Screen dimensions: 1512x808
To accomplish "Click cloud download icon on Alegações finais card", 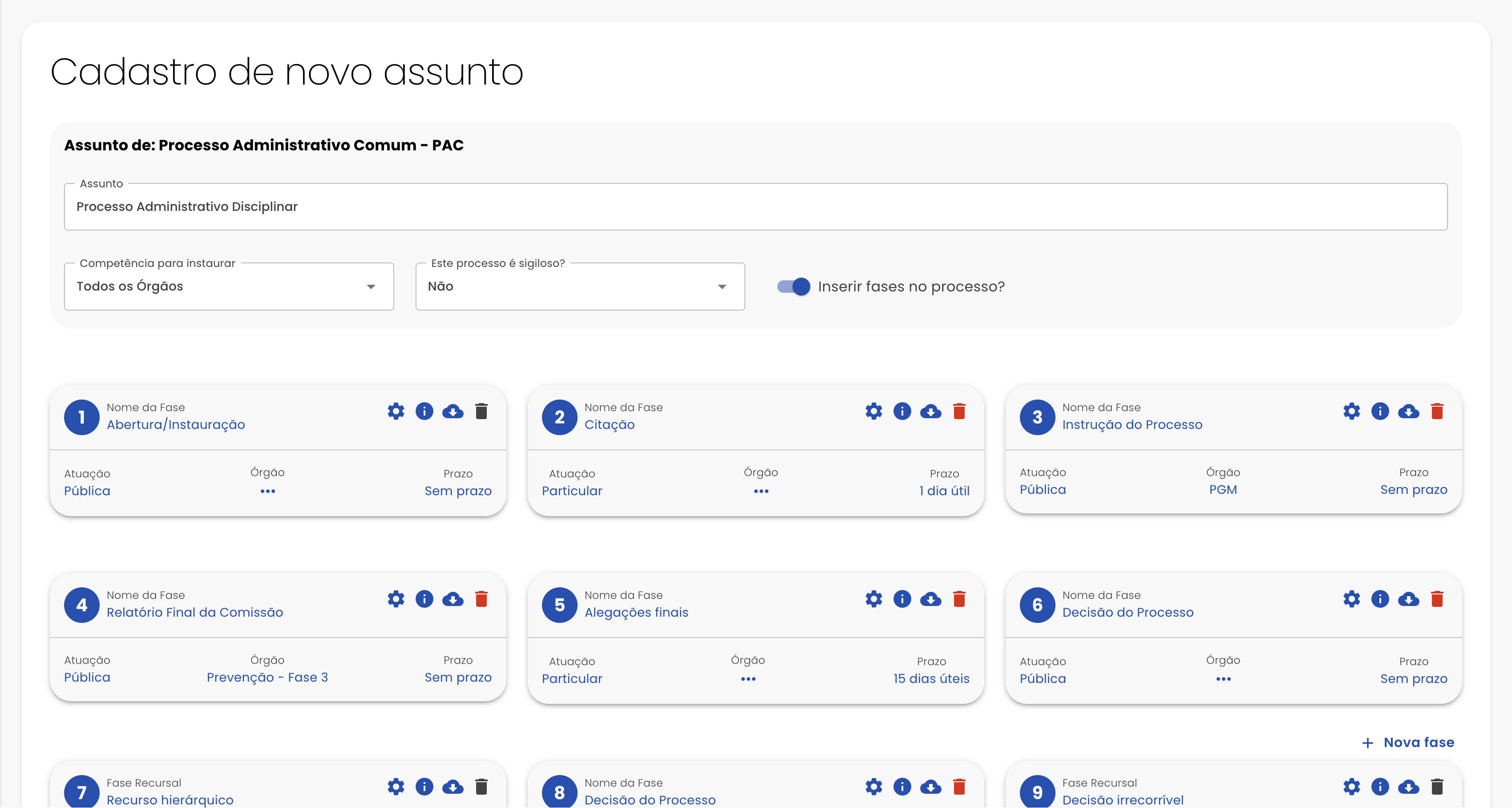I will (931, 598).
